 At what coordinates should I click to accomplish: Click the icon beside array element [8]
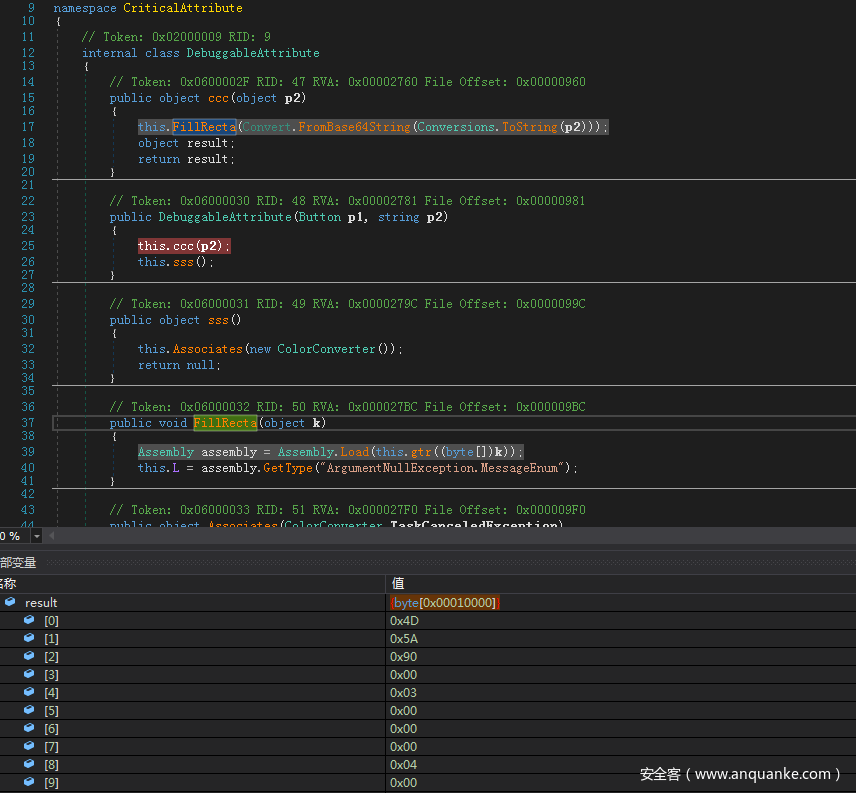tap(29, 764)
